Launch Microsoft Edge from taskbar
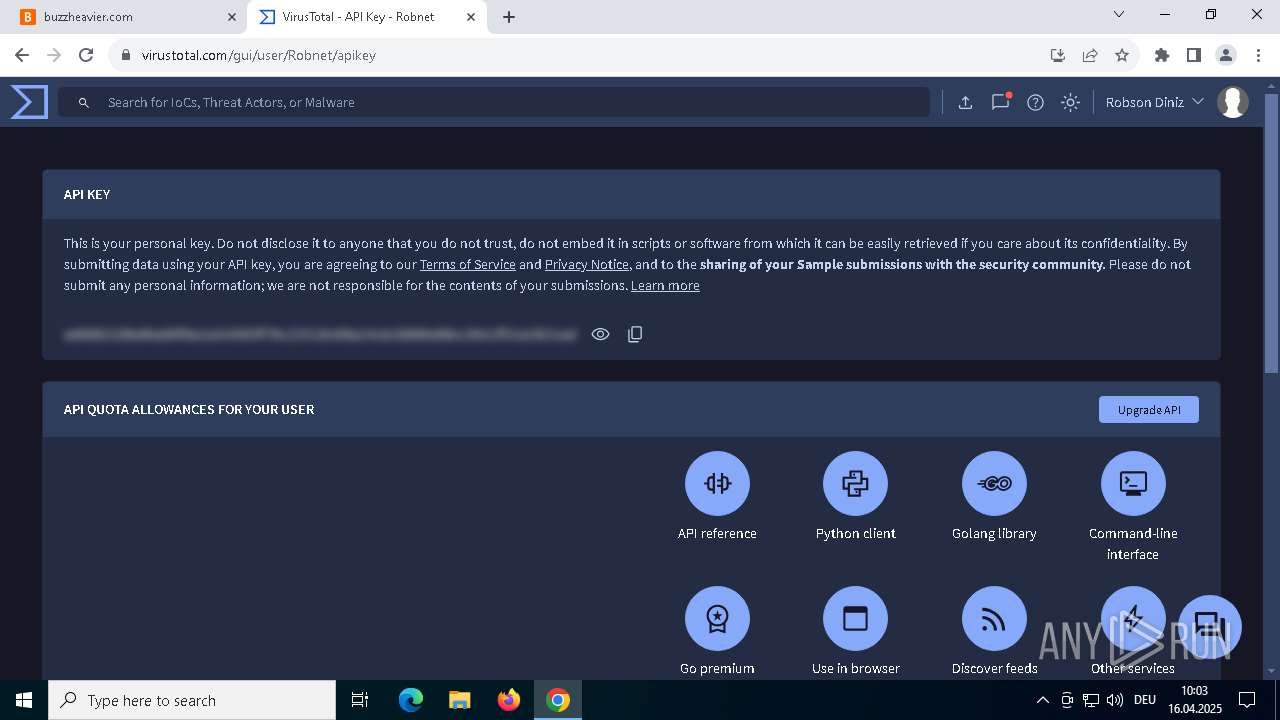The image size is (1280, 720). [411, 700]
